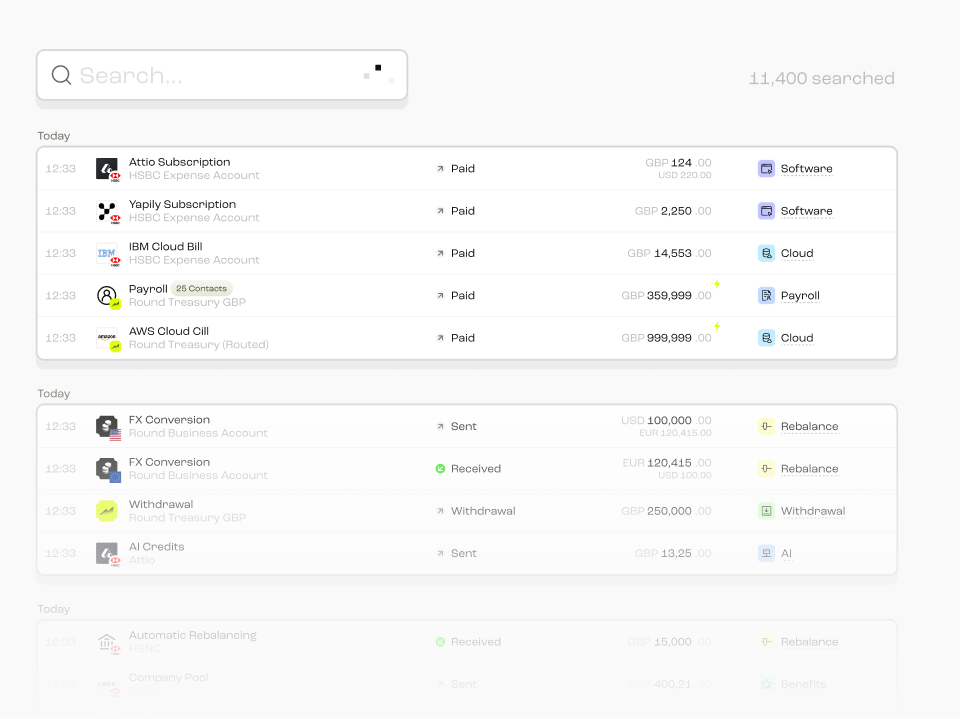Click the Yapily Subscription logo icon
Viewport: 960px width, 719px height.
107,211
